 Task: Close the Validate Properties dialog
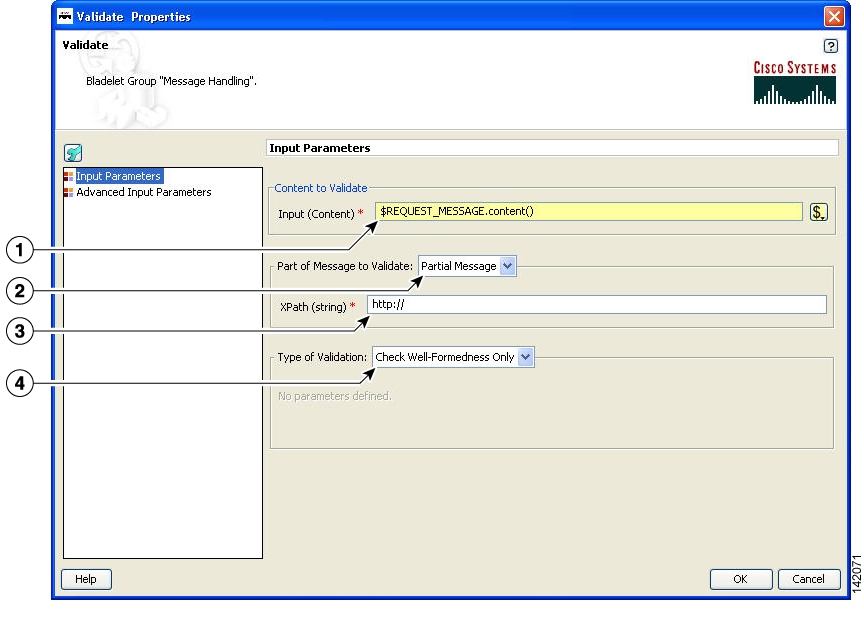pyautogui.click(x=833, y=17)
